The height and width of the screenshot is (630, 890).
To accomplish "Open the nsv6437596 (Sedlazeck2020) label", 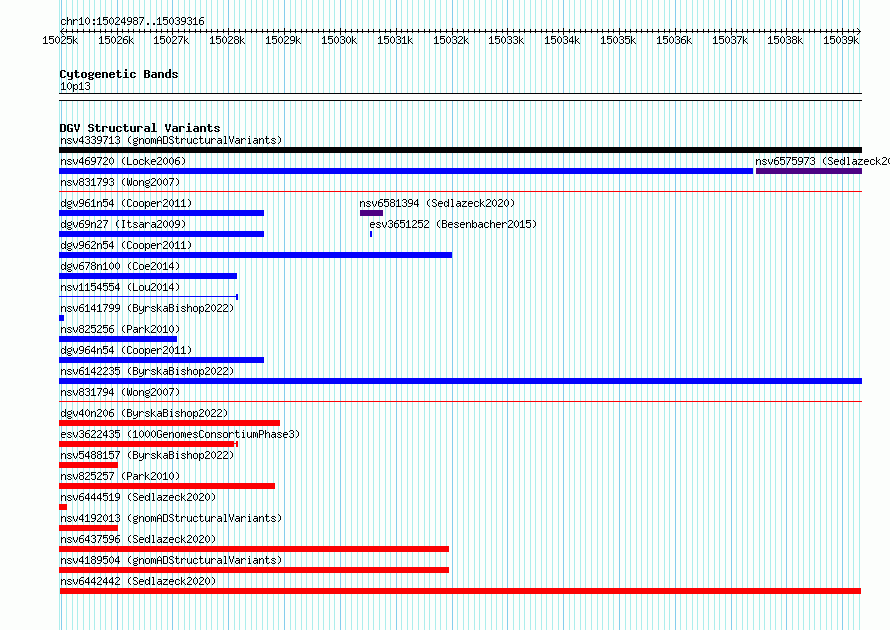I will coord(138,539).
